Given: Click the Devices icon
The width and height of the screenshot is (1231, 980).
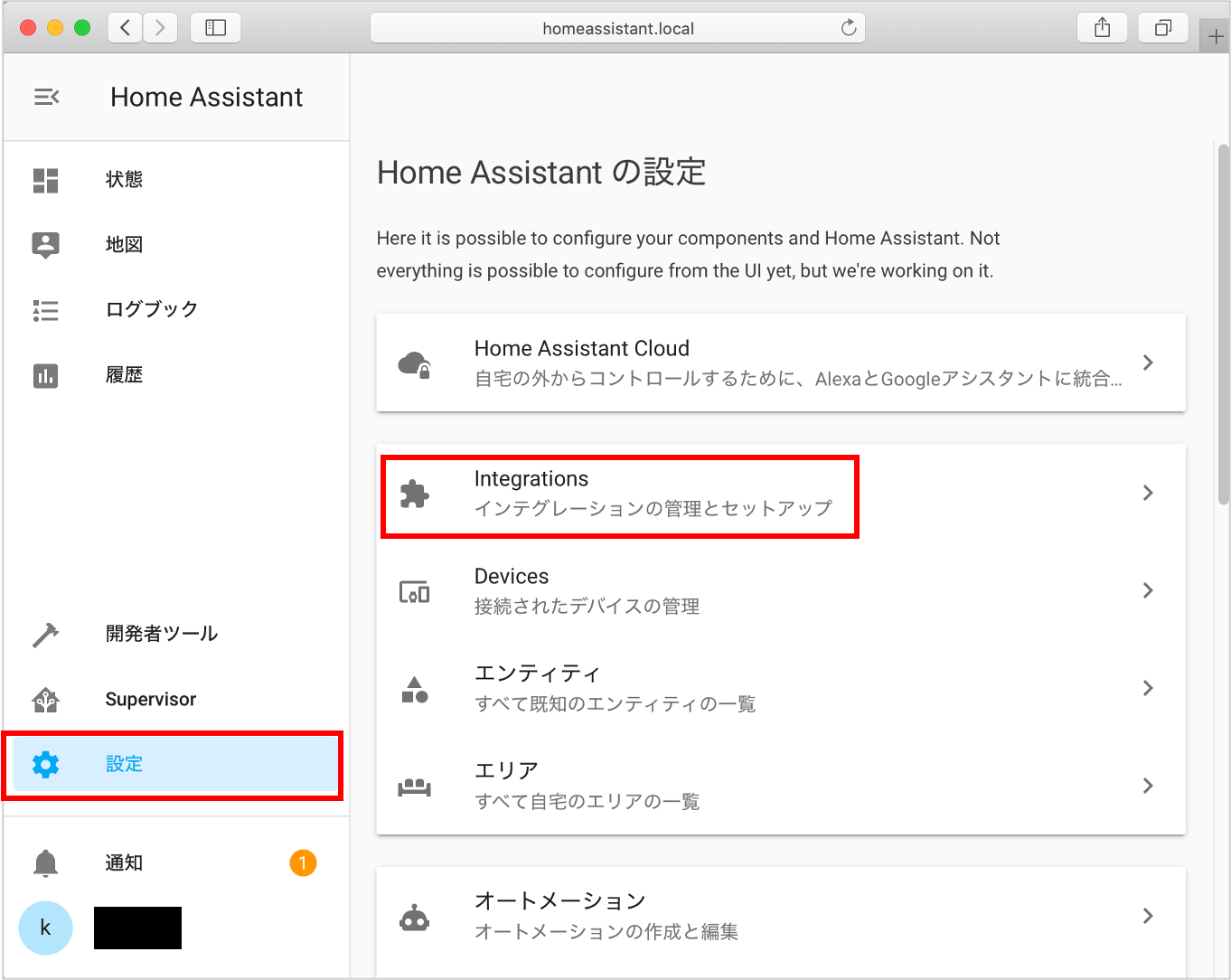Looking at the screenshot, I should pos(415,592).
